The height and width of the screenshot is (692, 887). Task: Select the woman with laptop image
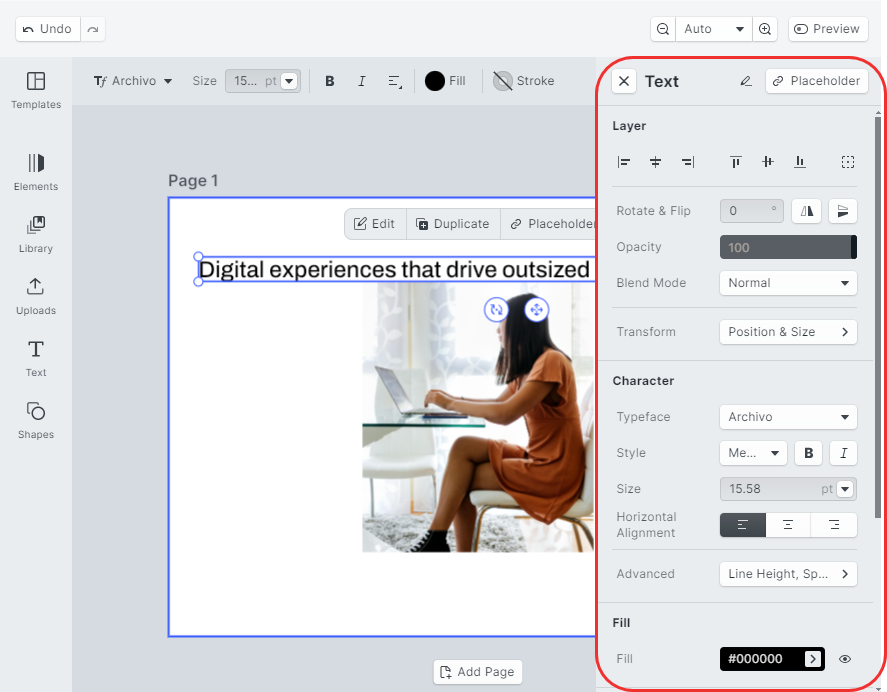[479, 417]
